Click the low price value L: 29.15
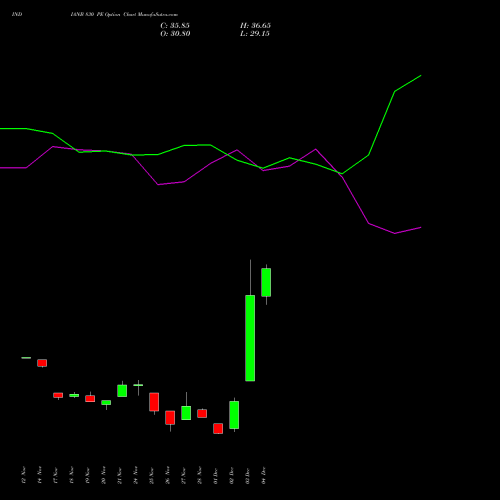The width and height of the screenshot is (500, 500). pos(255,34)
